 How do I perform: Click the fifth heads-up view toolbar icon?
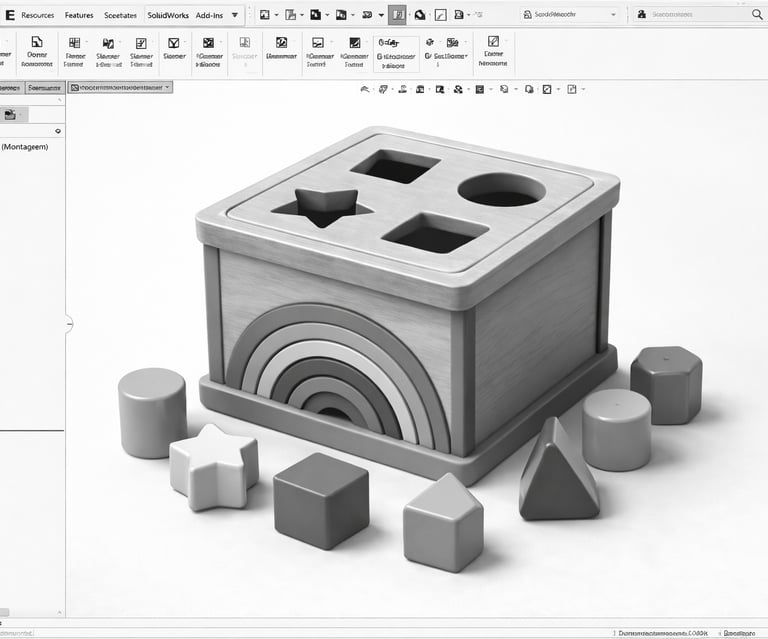pyautogui.click(x=440, y=89)
